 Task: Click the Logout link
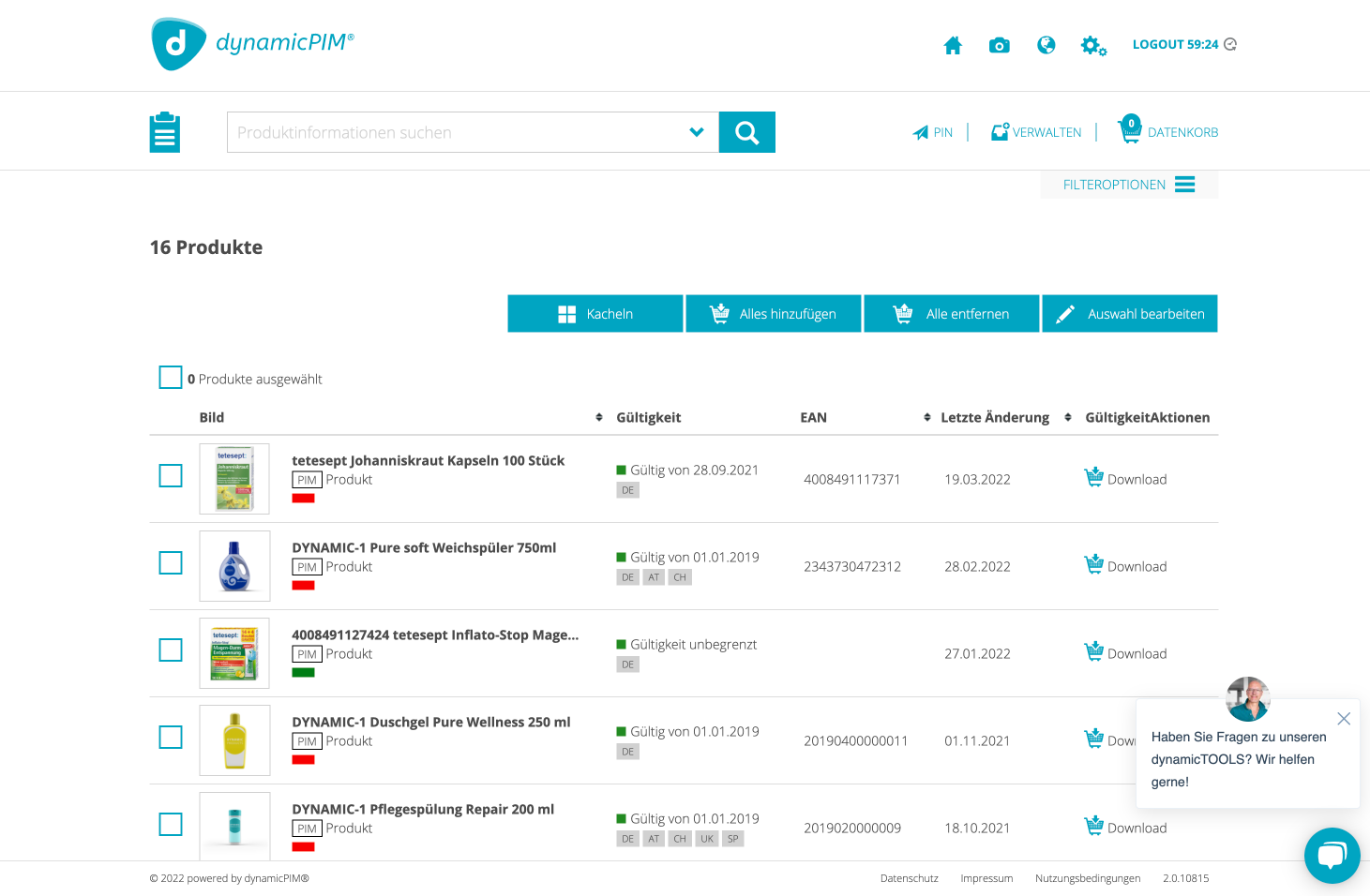point(1175,44)
